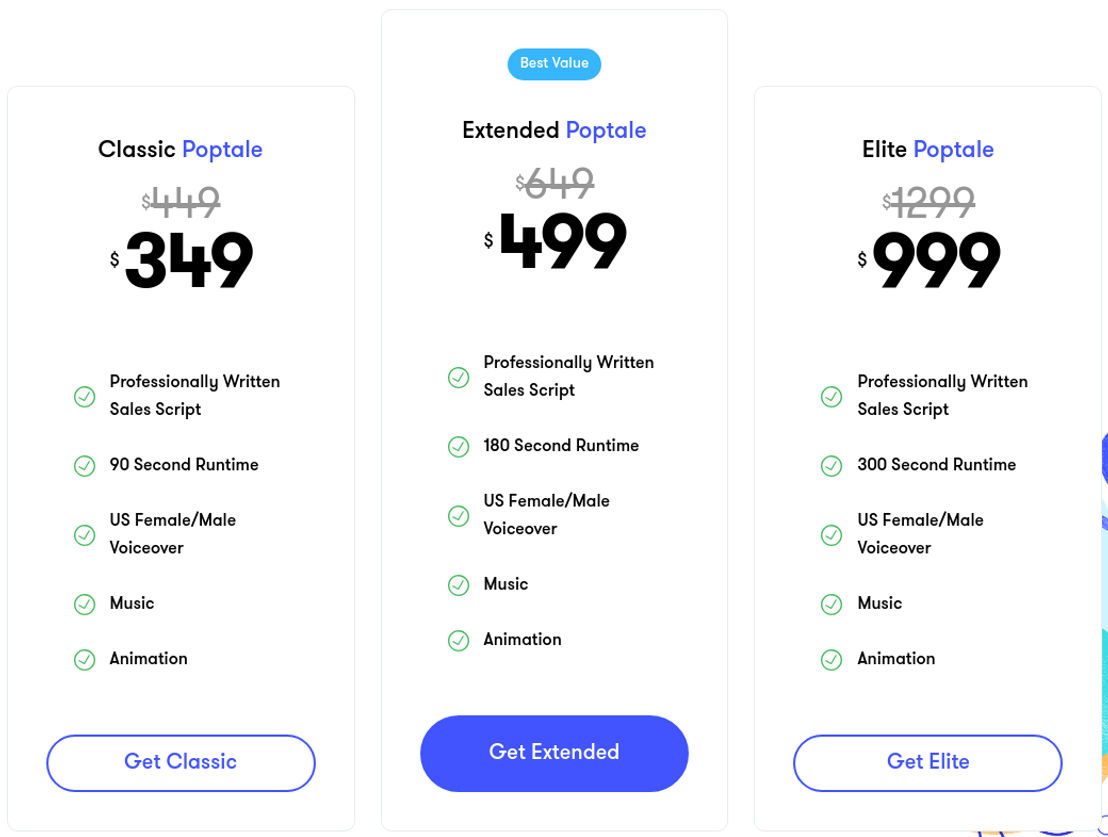This screenshot has width=1108, height=837.
Task: Click Elite plan's Animation checkmark icon
Action: tap(831, 660)
